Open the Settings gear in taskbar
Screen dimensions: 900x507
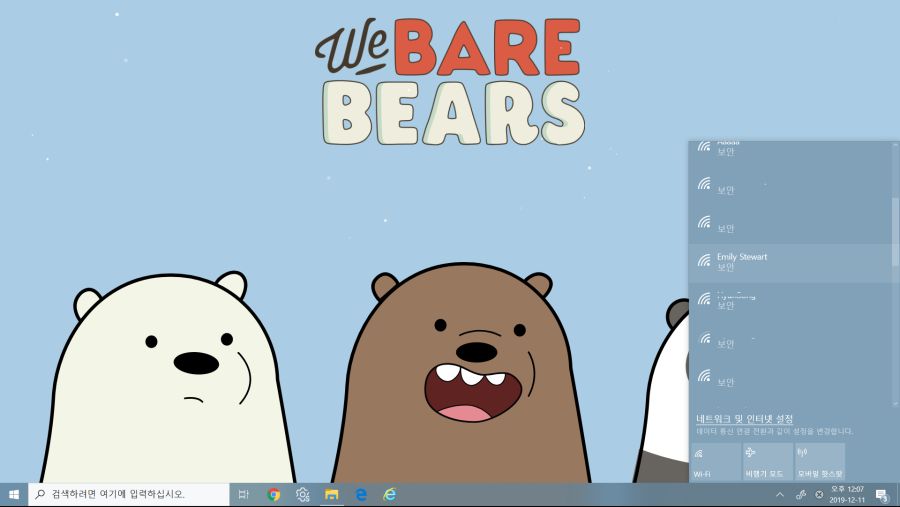point(302,494)
